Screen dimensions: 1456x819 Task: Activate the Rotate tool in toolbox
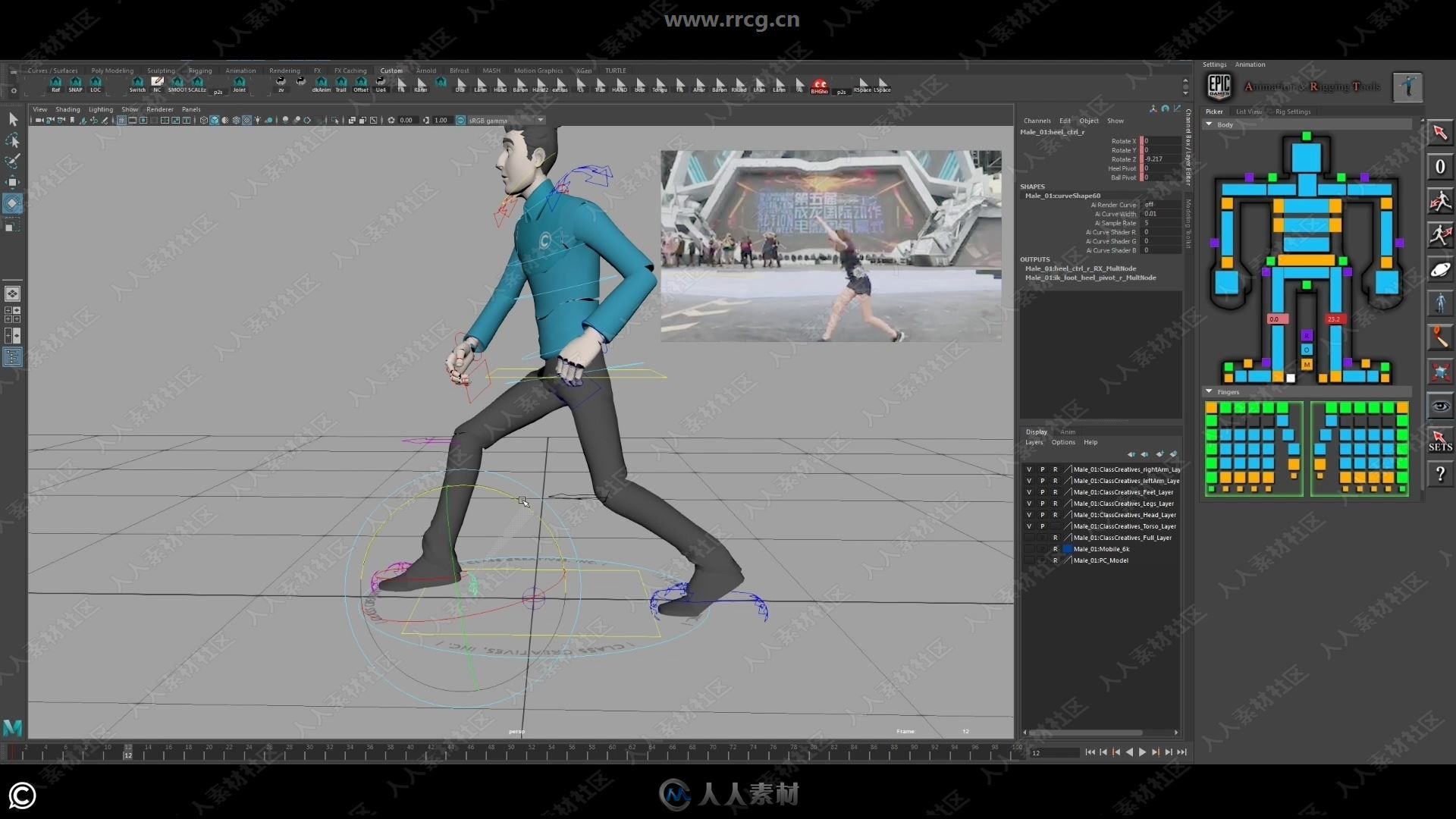tap(13, 203)
